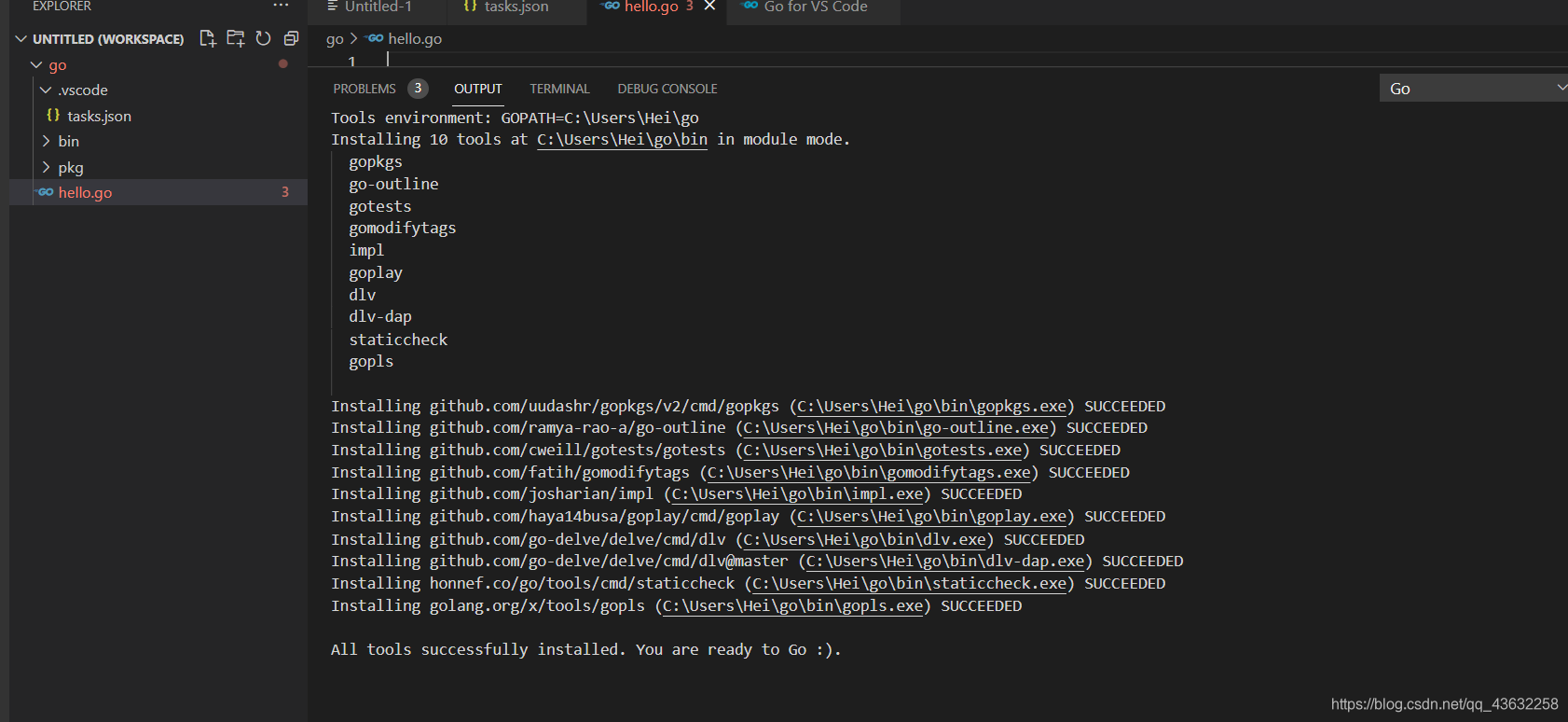
Task: Click line 1 in the hello.go editor
Action: [932, 60]
